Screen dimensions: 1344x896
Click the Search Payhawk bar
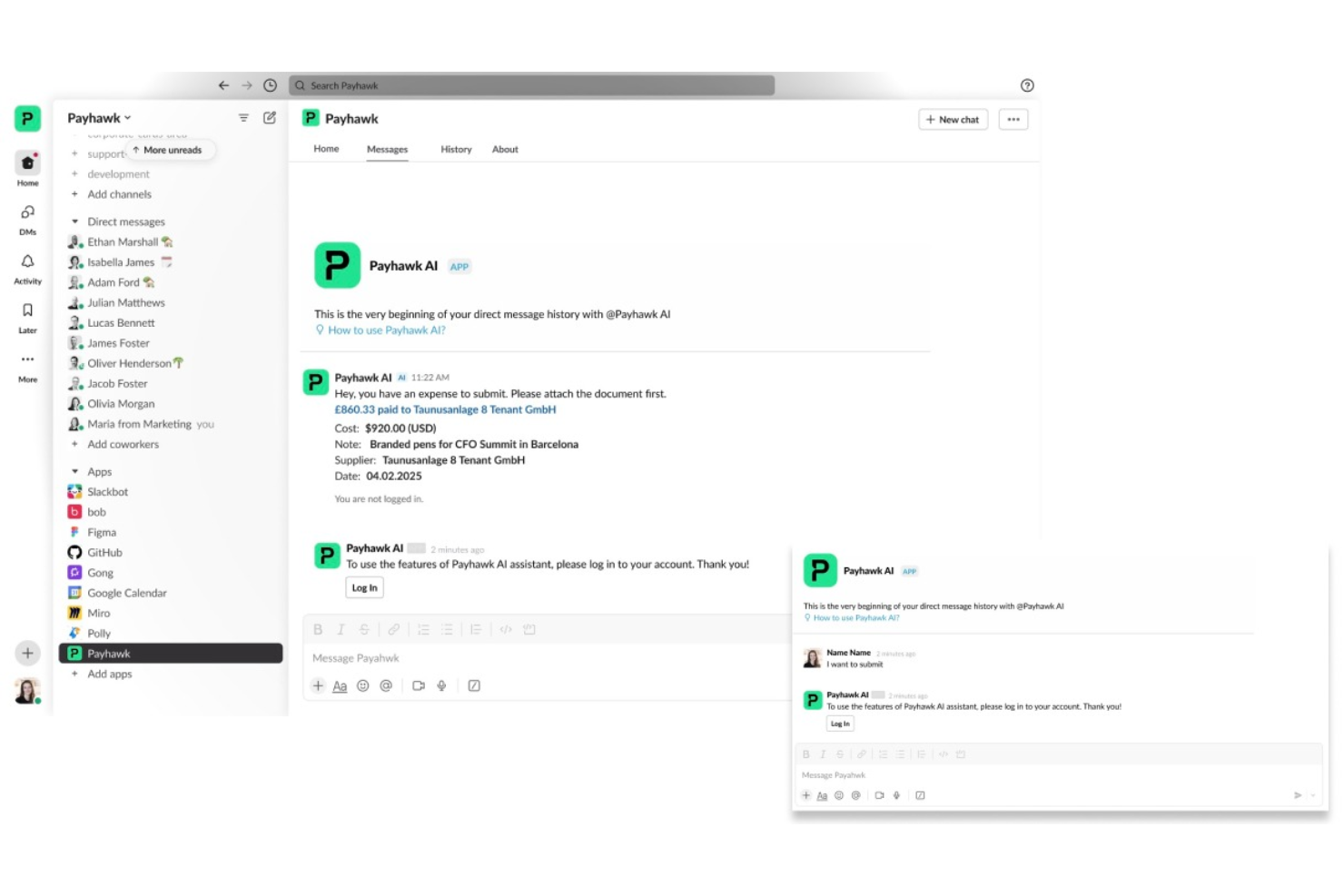pyautogui.click(x=531, y=84)
